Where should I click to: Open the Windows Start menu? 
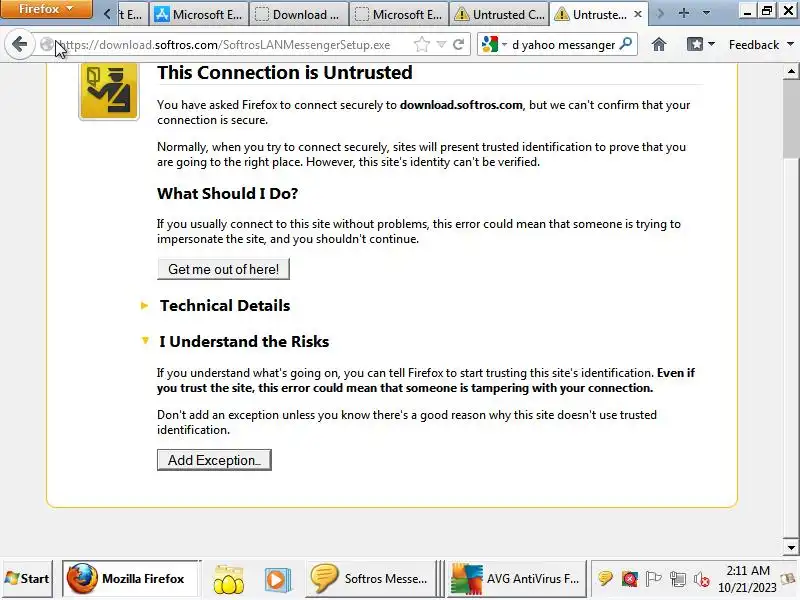pyautogui.click(x=27, y=579)
